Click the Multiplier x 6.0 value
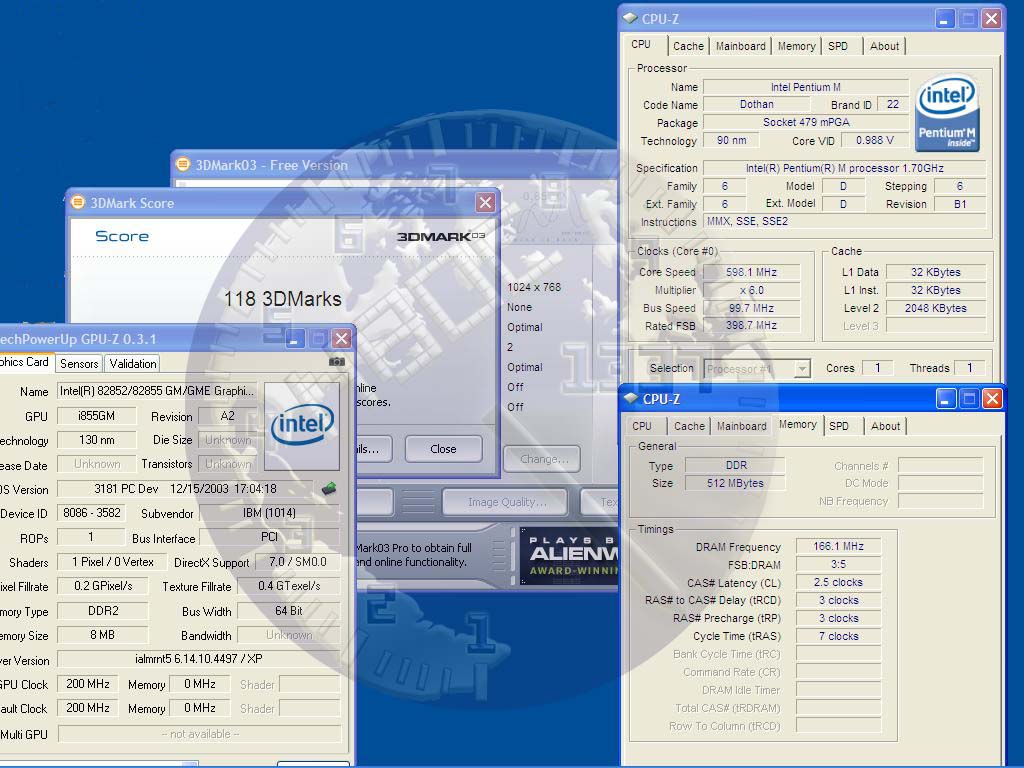The width and height of the screenshot is (1024, 768). (x=751, y=291)
